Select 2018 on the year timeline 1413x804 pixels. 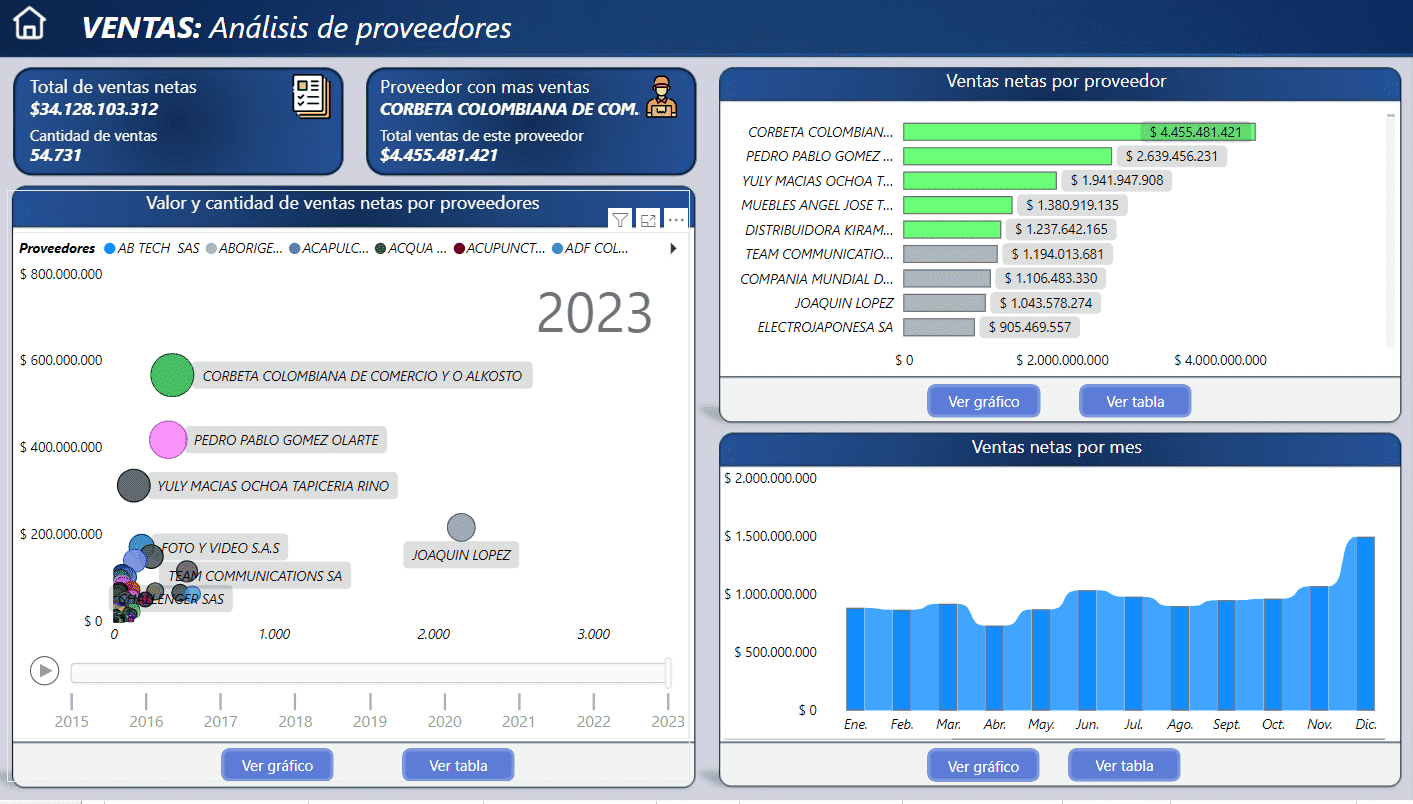[x=295, y=722]
